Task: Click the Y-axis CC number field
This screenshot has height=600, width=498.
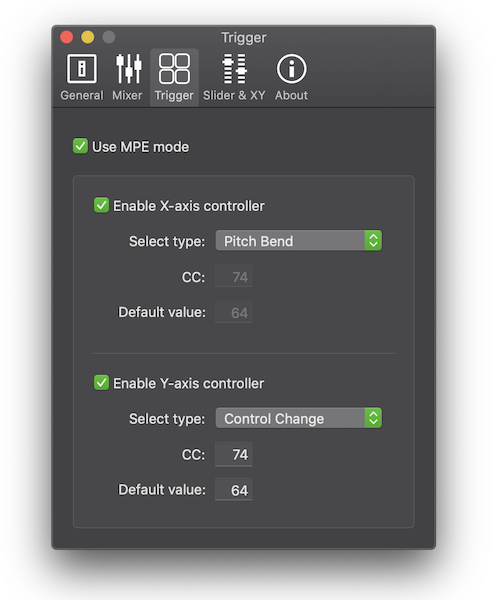Action: point(233,454)
